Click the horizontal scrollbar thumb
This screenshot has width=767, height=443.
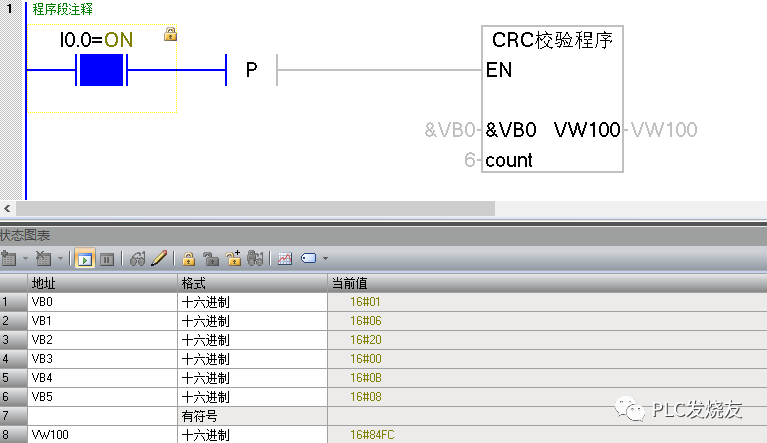coord(255,208)
